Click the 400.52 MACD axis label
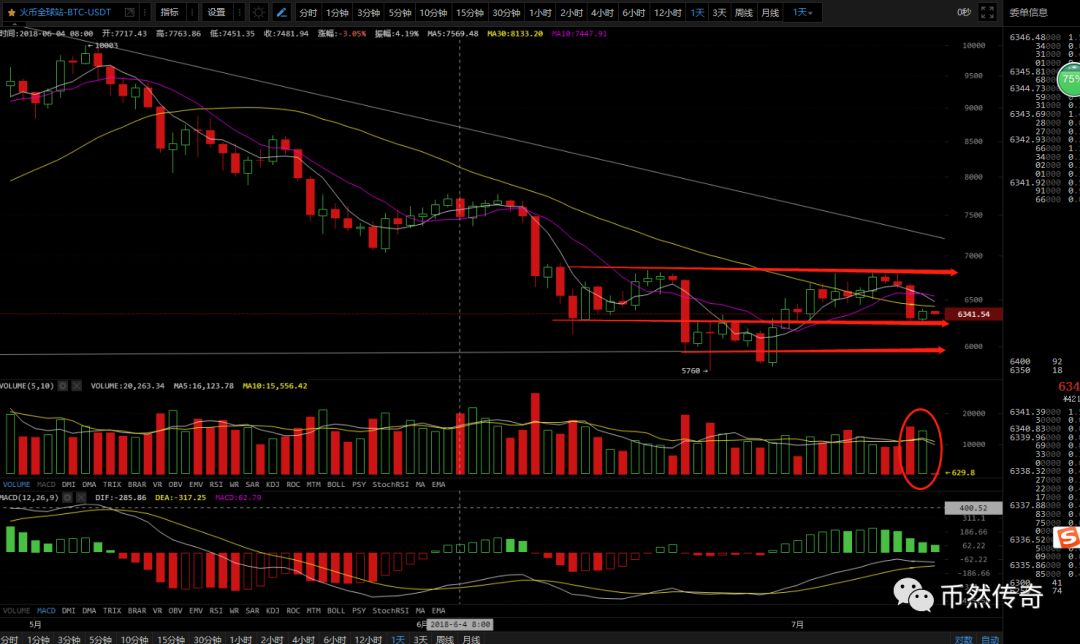Image resolution: width=1080 pixels, height=644 pixels. (973, 508)
